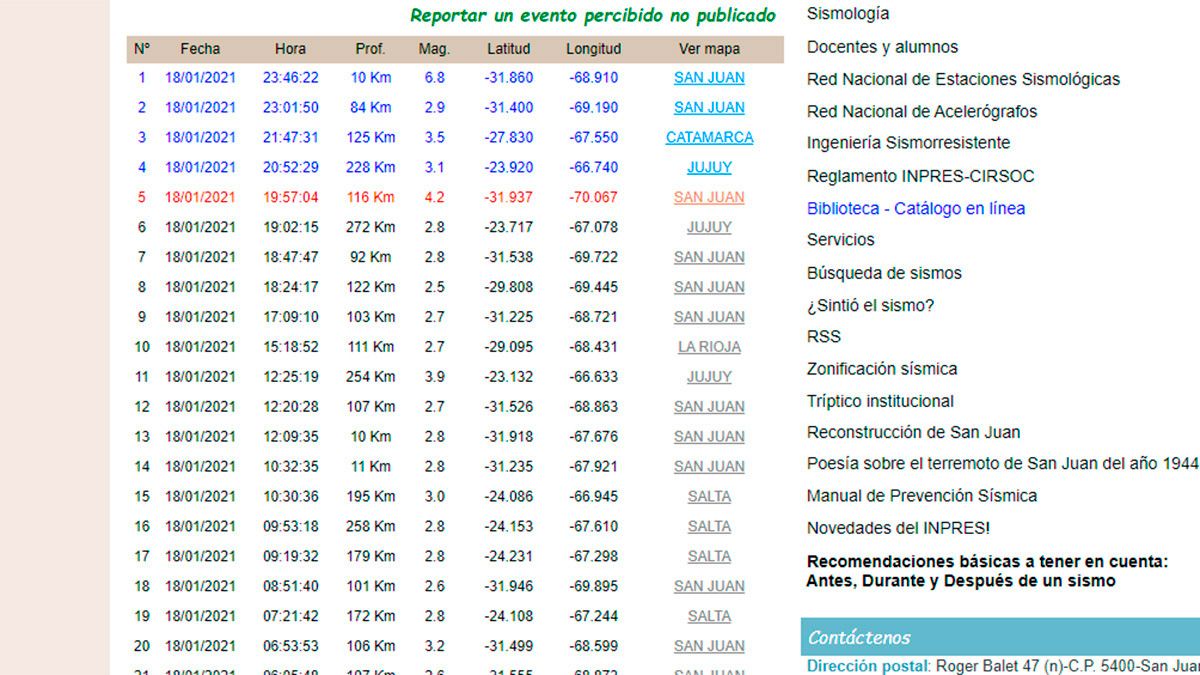This screenshot has height=675, width=1200.
Task: Open JUJUY map link for event 4
Action: tap(709, 168)
